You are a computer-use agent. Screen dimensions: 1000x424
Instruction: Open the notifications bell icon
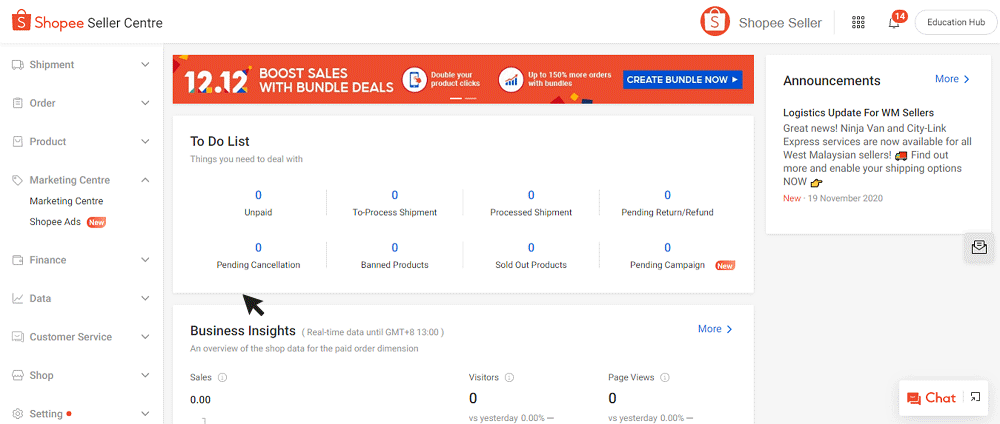click(x=894, y=23)
